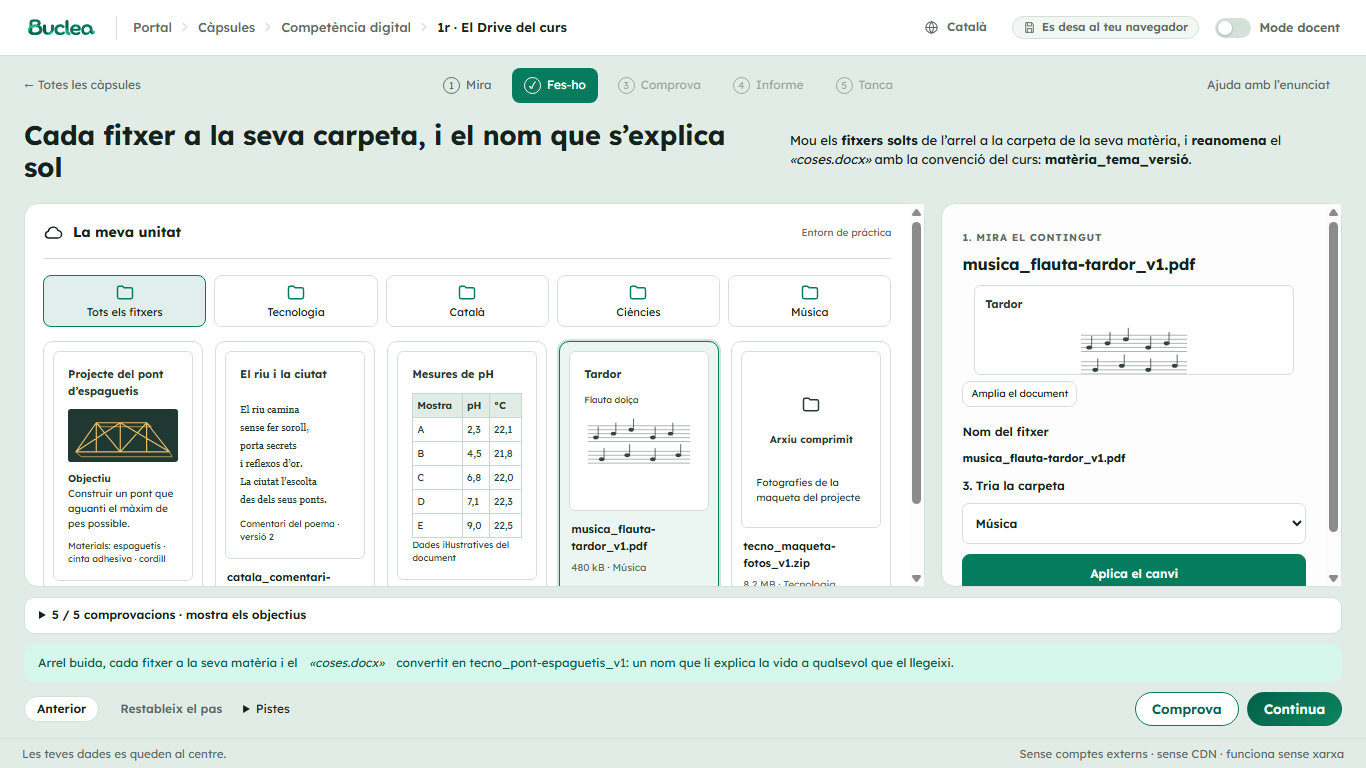Click the Buclea logo

tap(61, 28)
